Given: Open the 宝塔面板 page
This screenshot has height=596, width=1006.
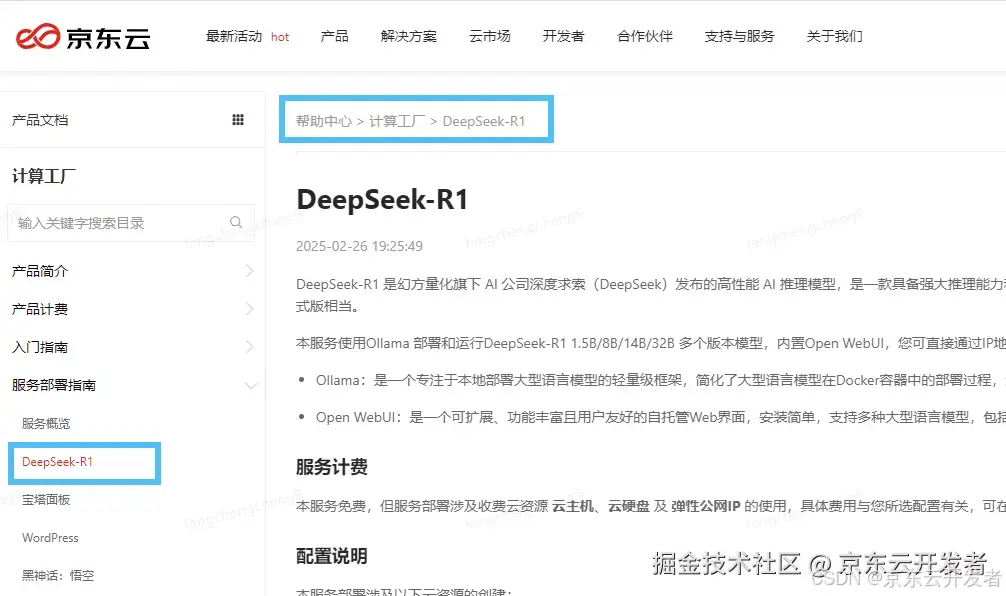Looking at the screenshot, I should pyautogui.click(x=46, y=499).
